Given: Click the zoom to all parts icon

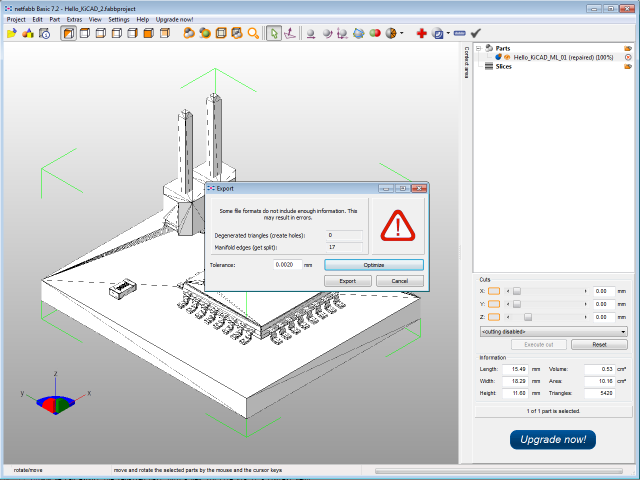Looking at the screenshot, I should [189, 33].
